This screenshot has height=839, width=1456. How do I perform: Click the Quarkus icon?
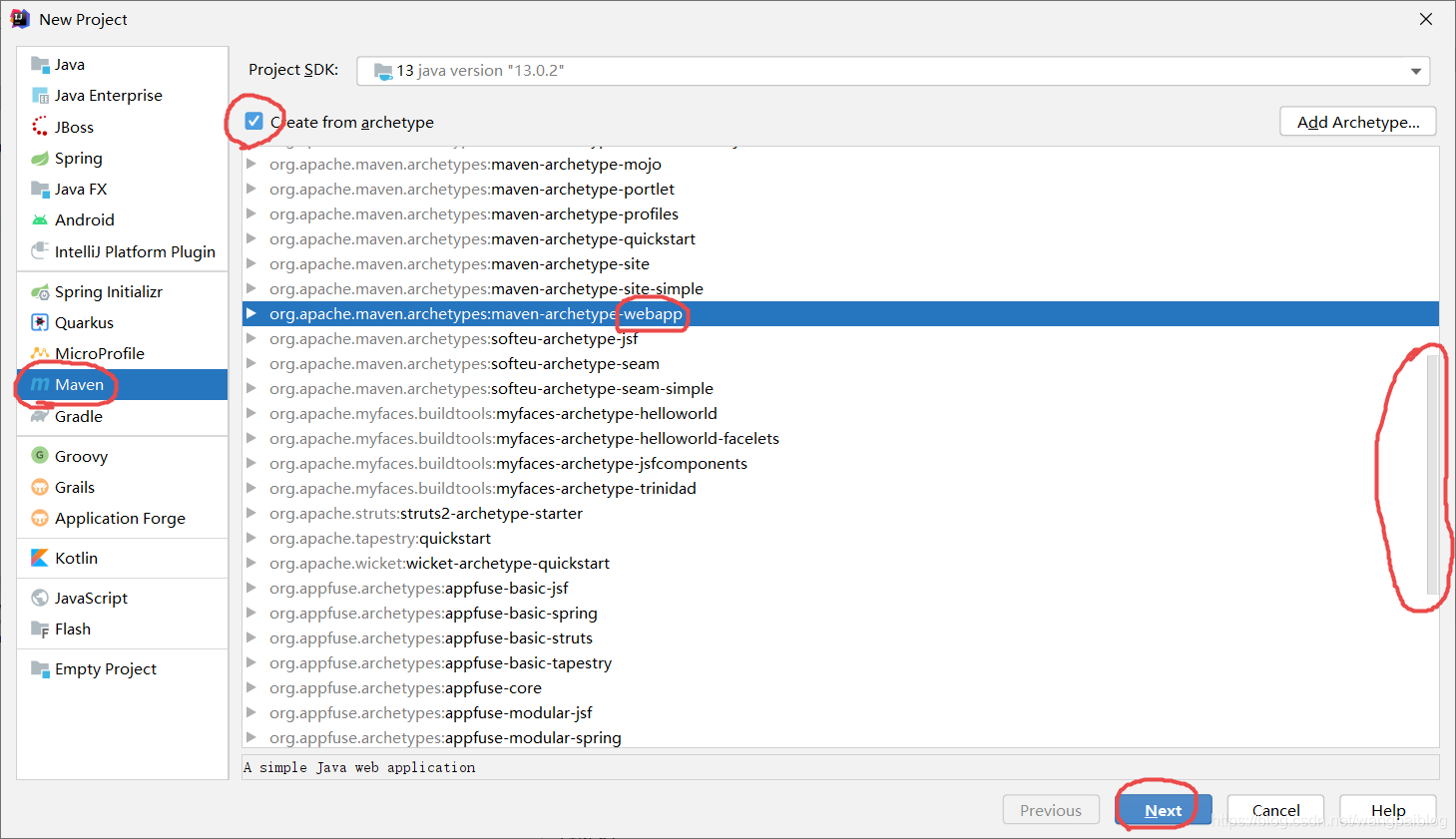[40, 322]
